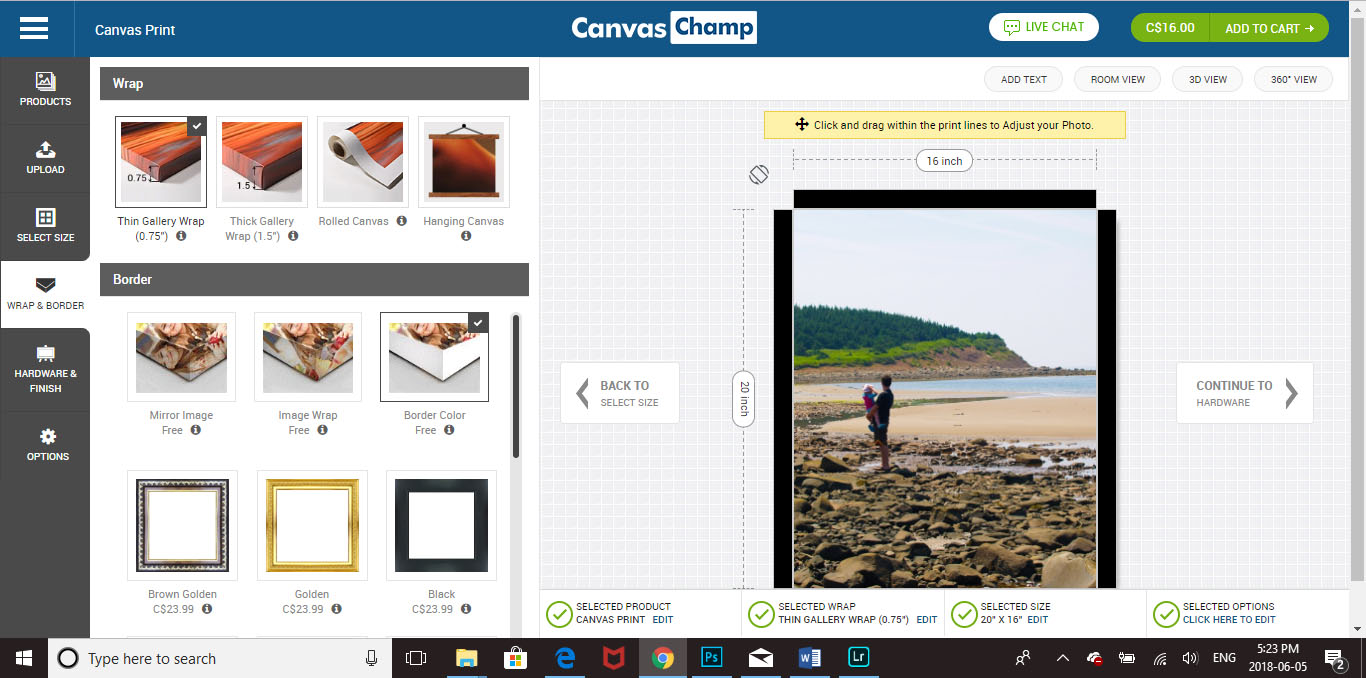Open Photoshop from the taskbar
Screen dimensions: 1366x678
711,658
